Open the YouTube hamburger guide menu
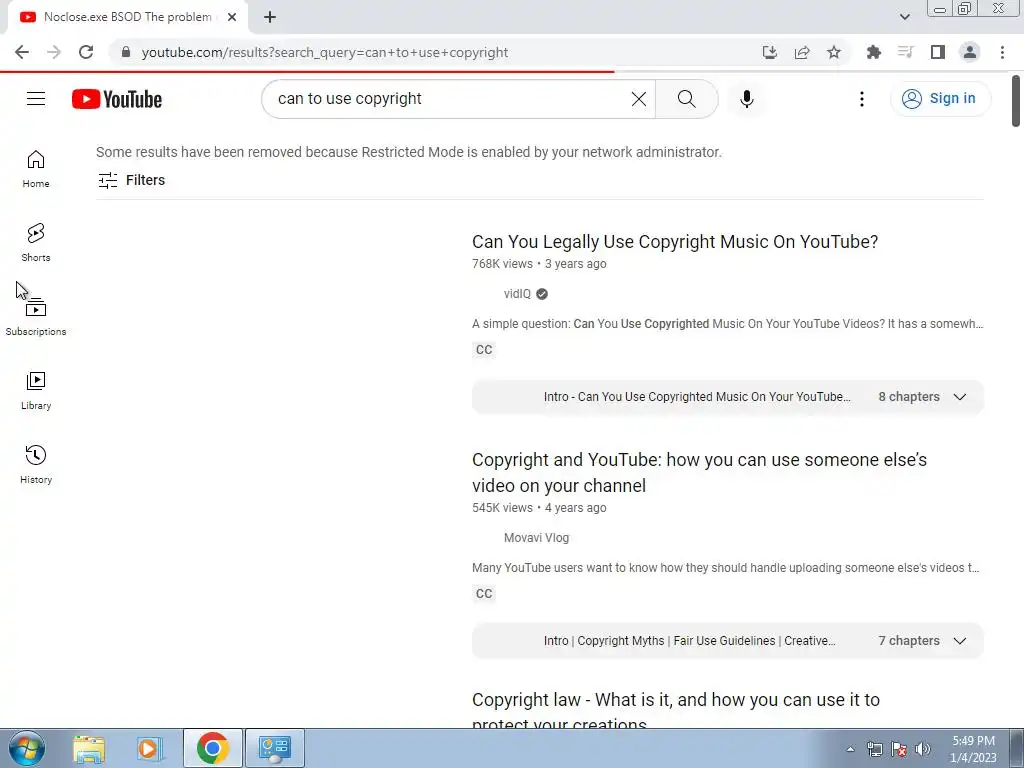The height and width of the screenshot is (768, 1024). (x=36, y=99)
